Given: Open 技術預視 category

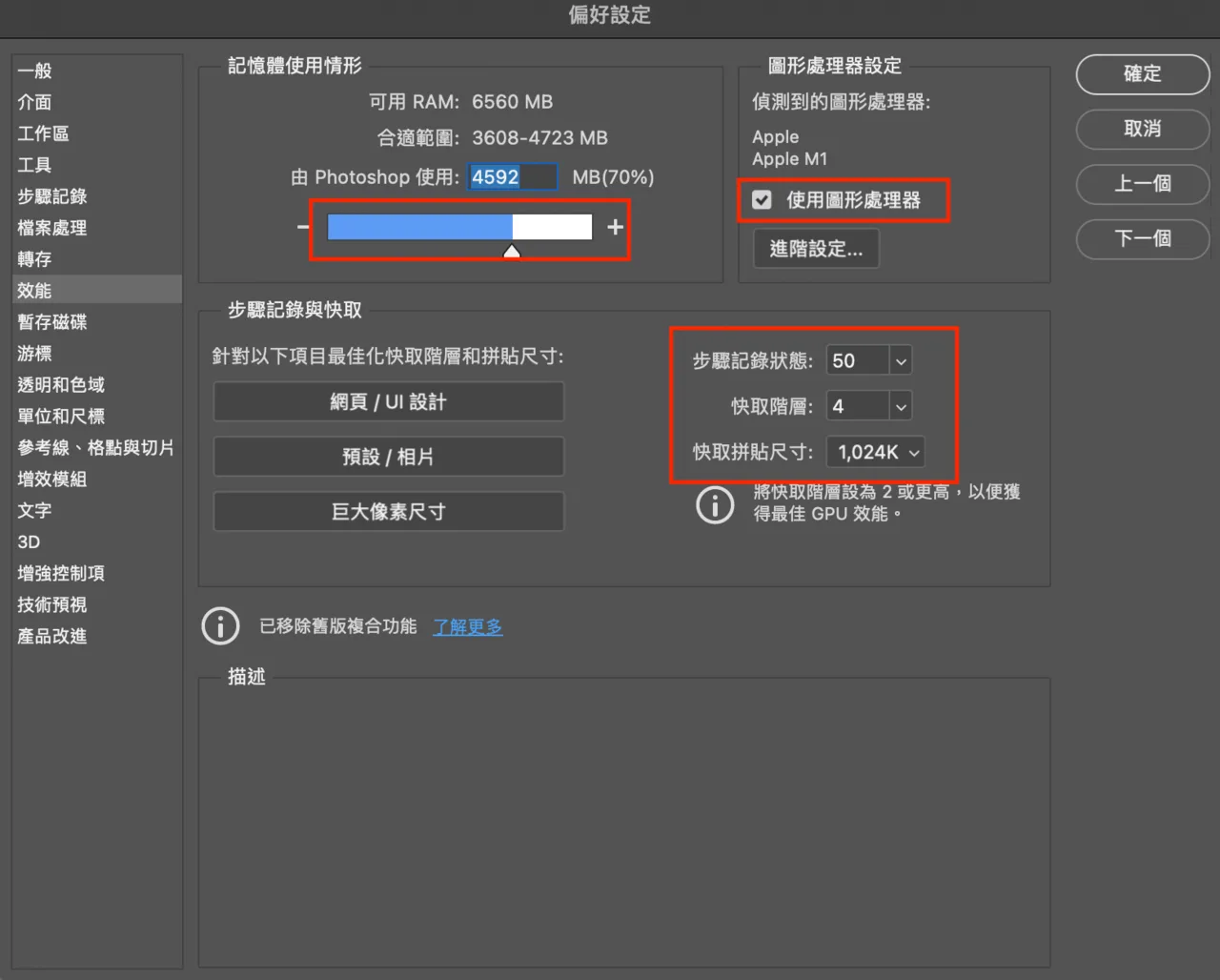Looking at the screenshot, I should tap(96, 605).
